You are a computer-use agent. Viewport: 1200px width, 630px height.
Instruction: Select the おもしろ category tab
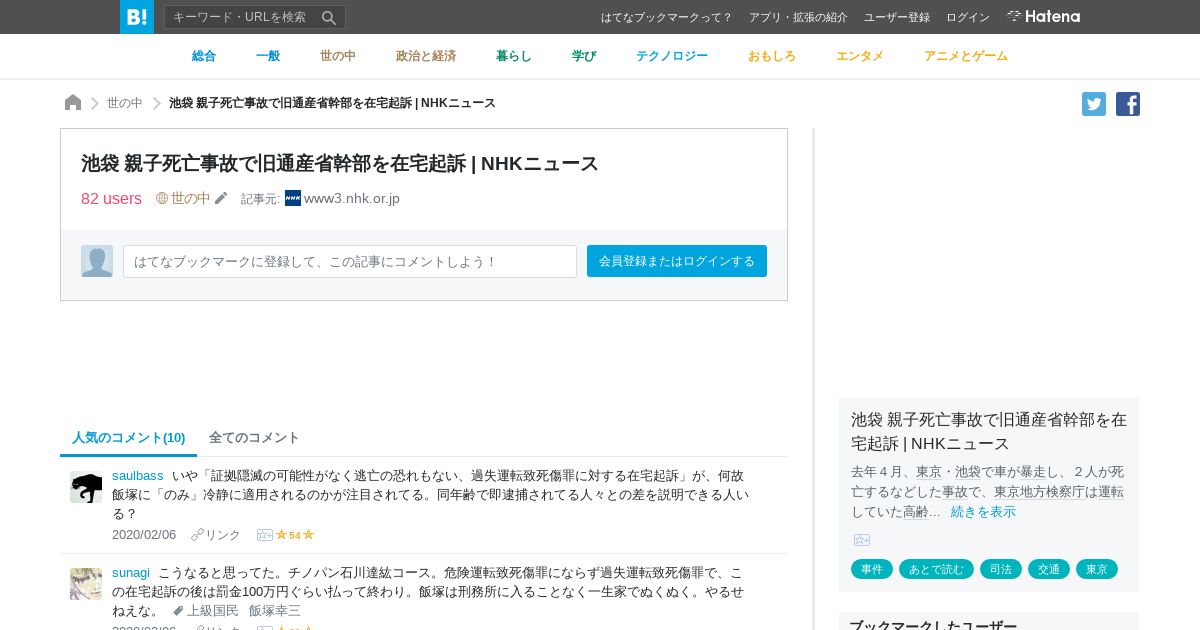(x=772, y=56)
